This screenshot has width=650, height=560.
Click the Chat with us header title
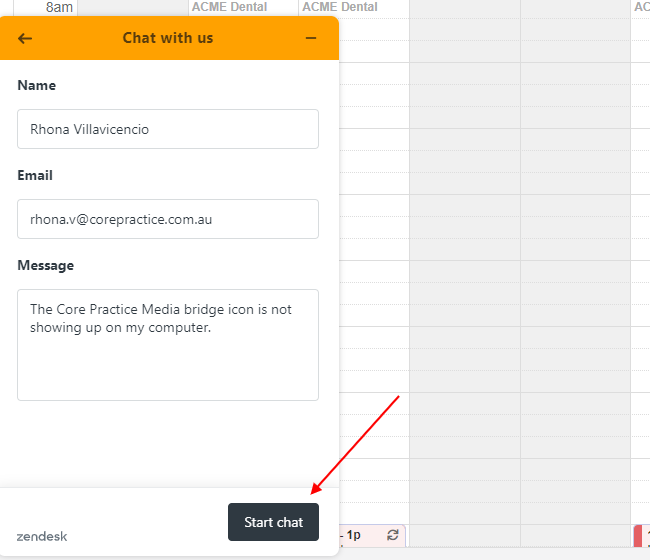click(168, 38)
